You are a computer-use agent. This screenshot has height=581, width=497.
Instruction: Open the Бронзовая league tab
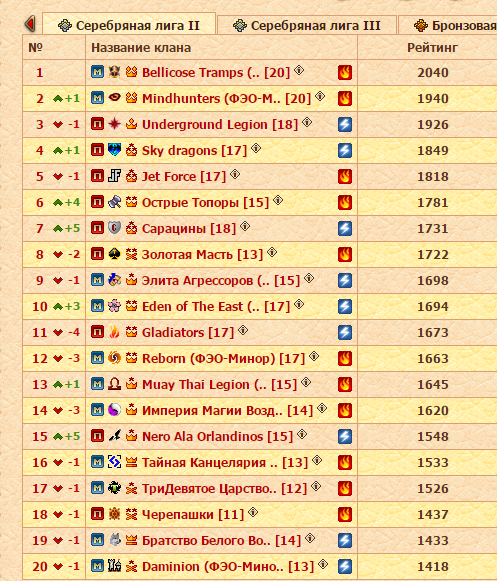click(x=448, y=25)
